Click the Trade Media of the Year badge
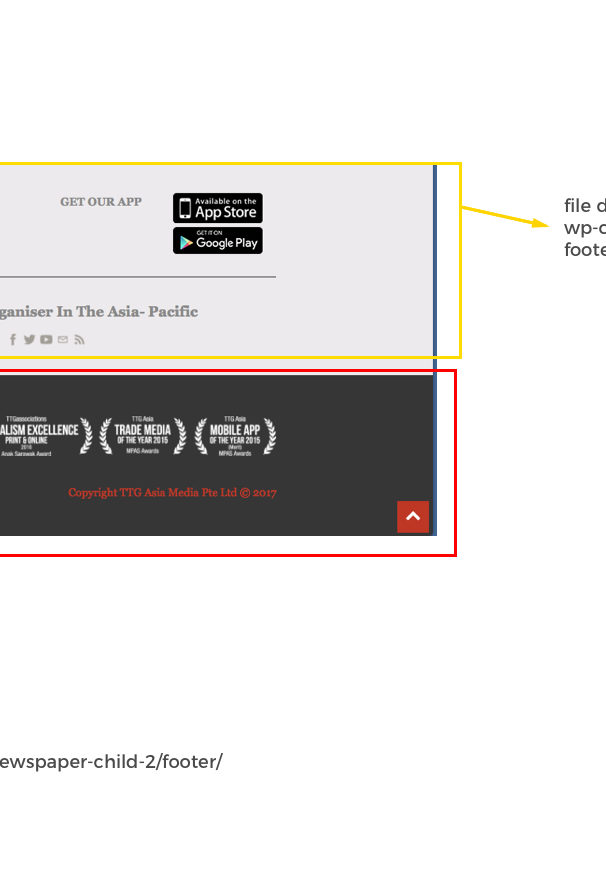Screen dimensions: 606x892 click(x=143, y=435)
